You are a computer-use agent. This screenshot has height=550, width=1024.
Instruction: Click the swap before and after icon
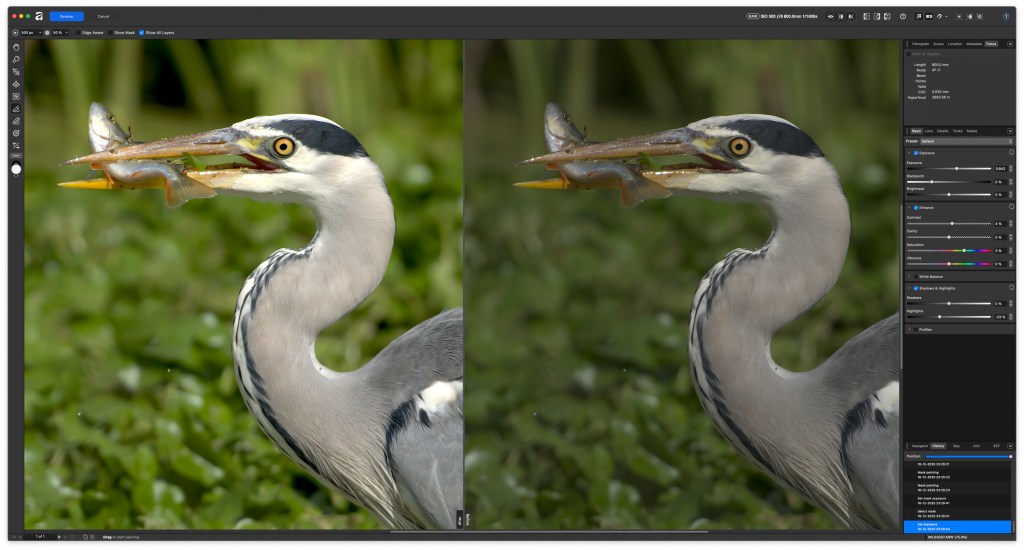pos(887,16)
